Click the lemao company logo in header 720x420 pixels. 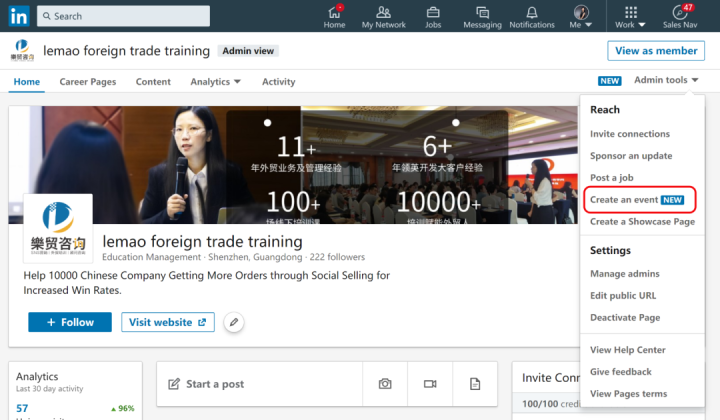pos(22,50)
